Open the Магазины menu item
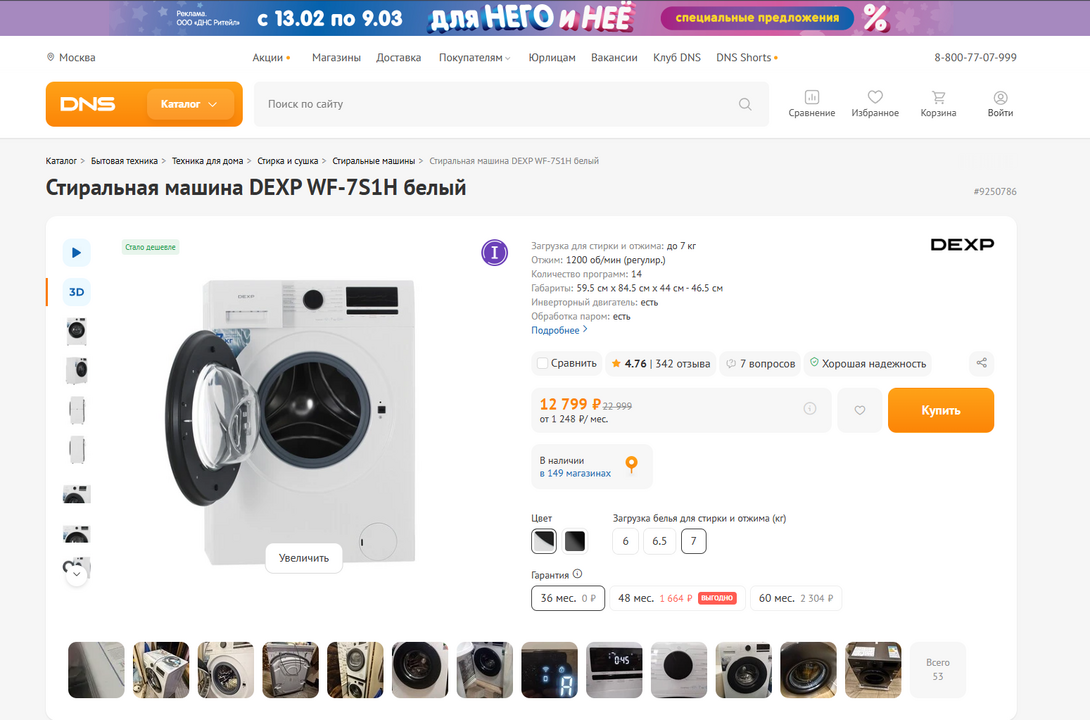1090x720 pixels. (336, 58)
